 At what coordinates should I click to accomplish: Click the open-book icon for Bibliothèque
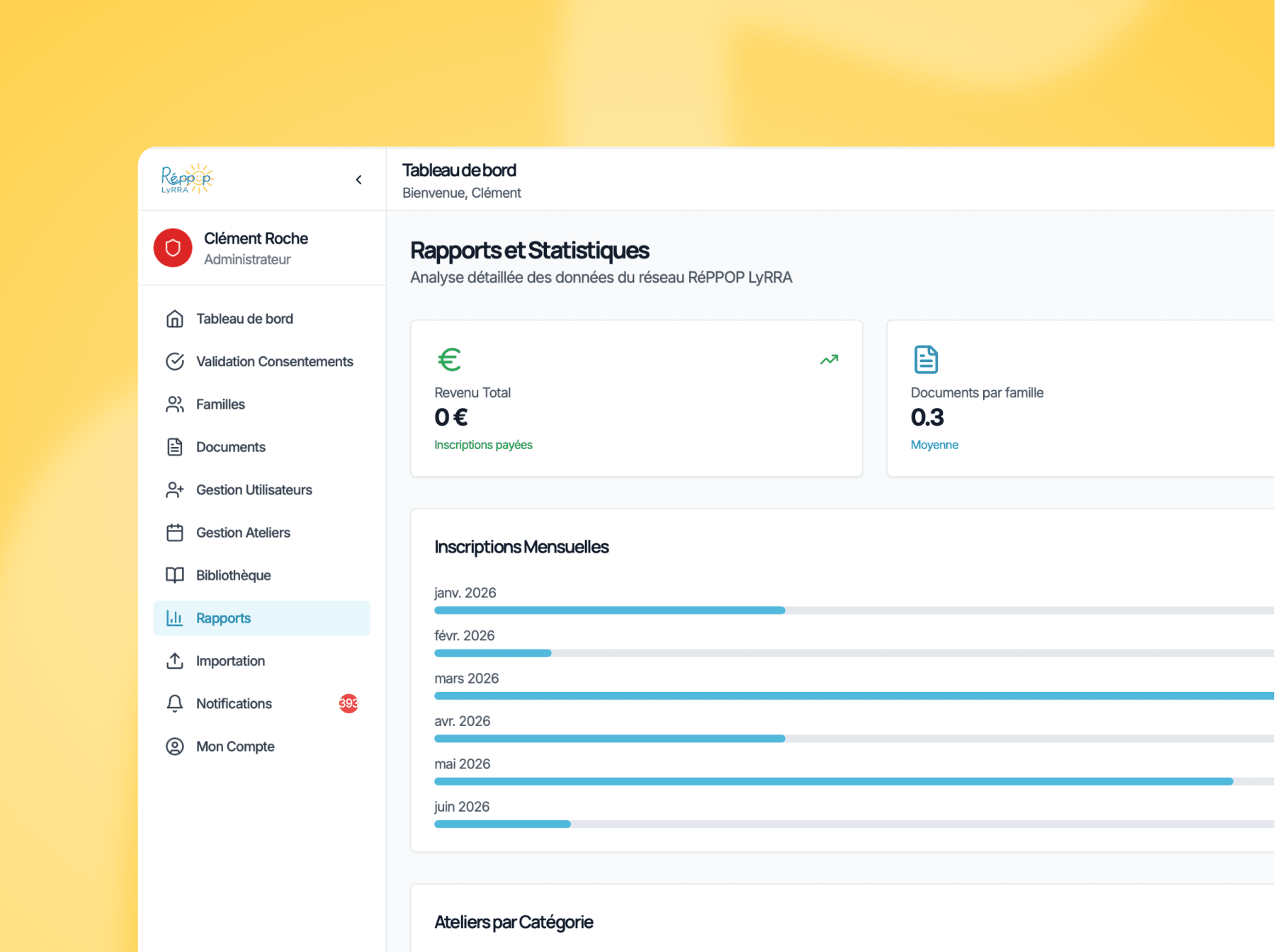(175, 575)
